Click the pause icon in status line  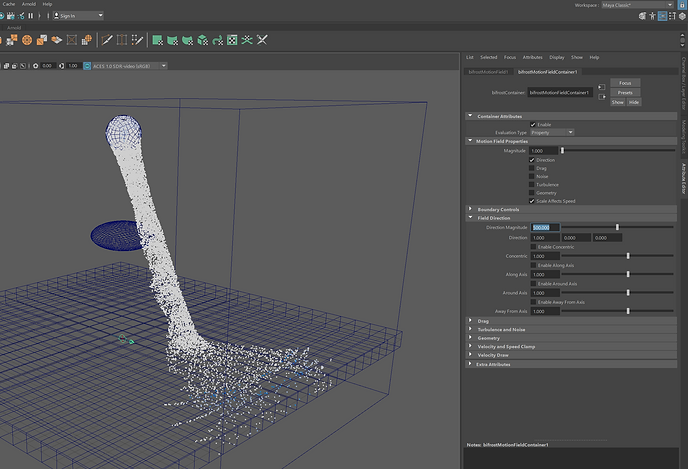pyautogui.click(x=31, y=16)
